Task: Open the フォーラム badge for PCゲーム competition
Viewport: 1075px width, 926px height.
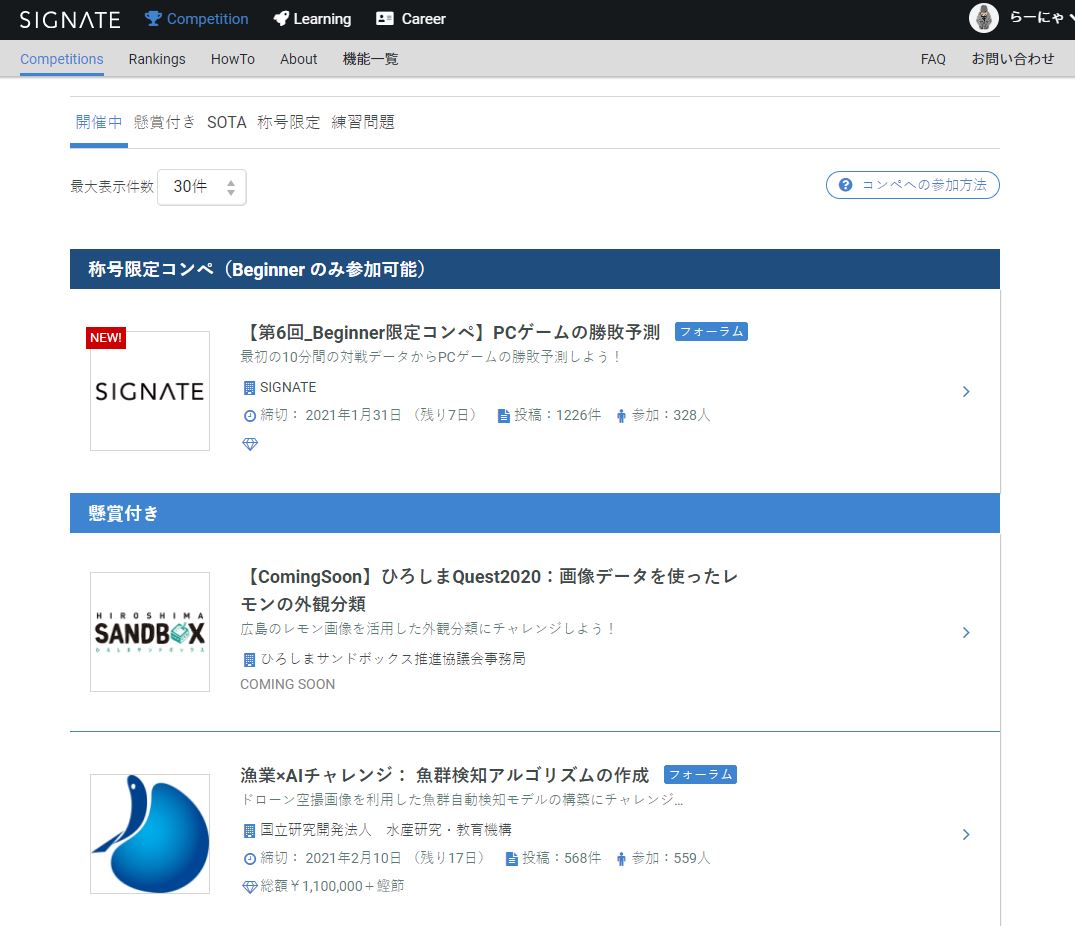Action: coord(711,332)
